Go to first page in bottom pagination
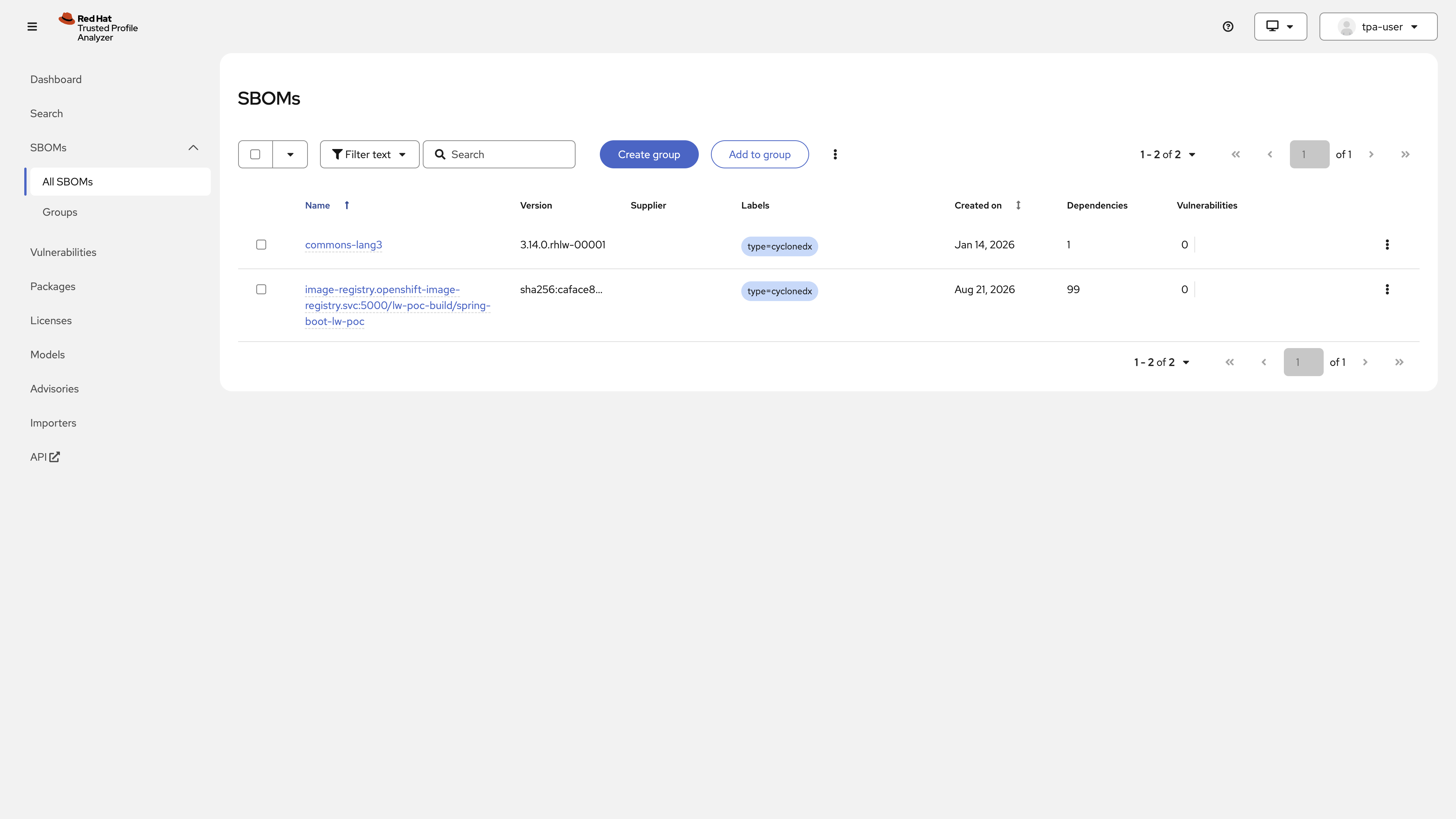This screenshot has height=819, width=1456. tap(1229, 362)
